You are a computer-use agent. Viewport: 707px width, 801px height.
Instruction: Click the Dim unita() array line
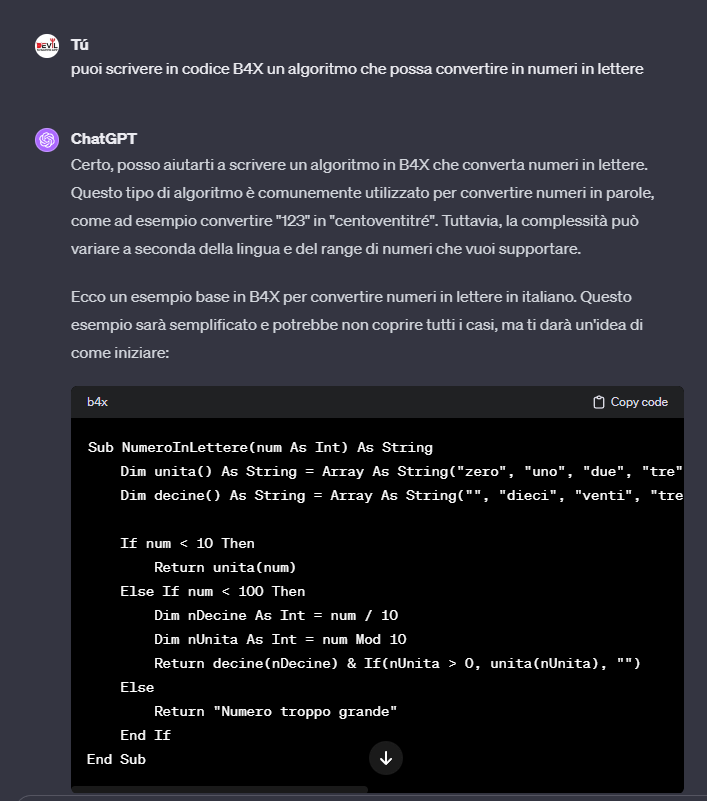pos(400,471)
